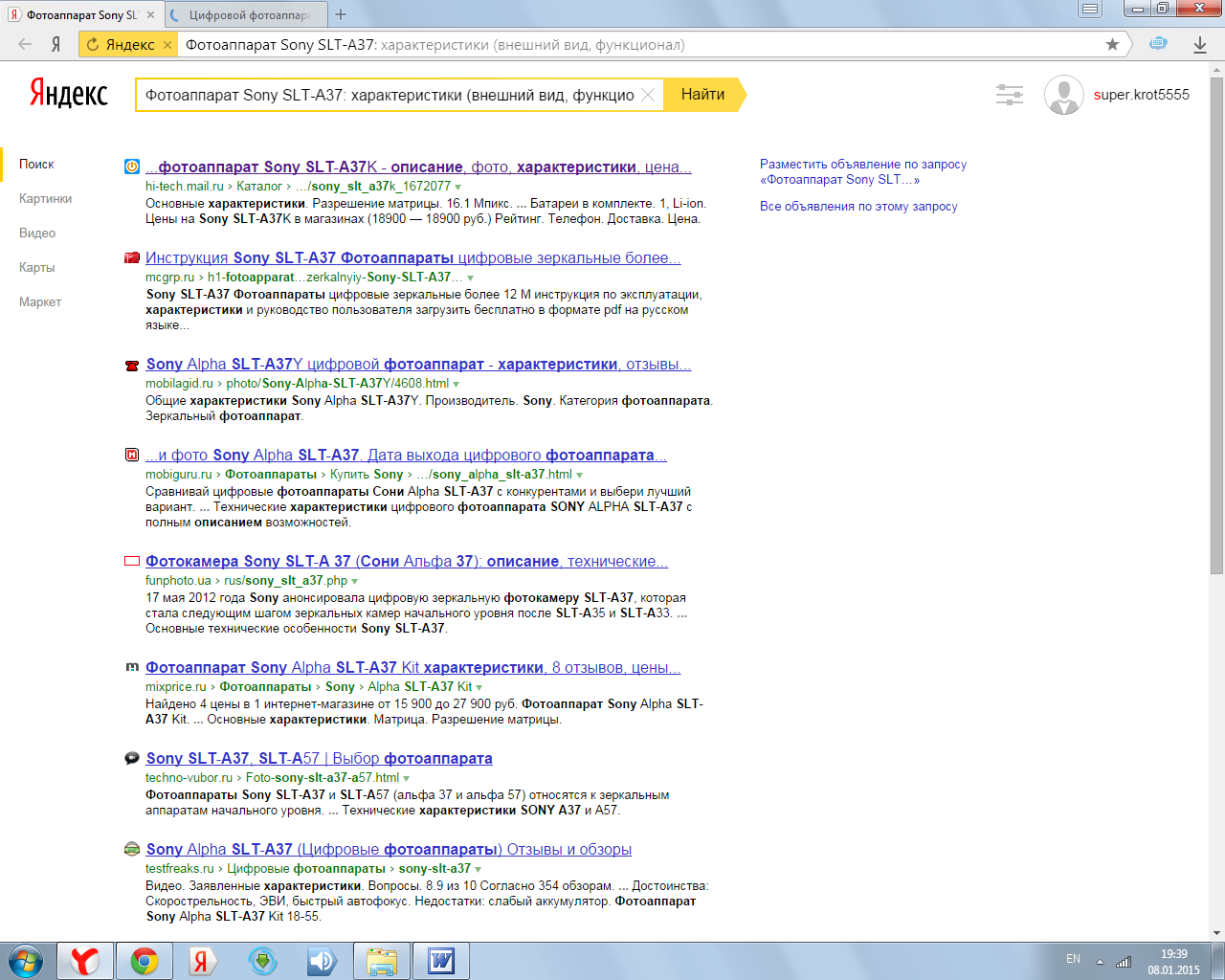Select Поиск in left sidebar
Screen dimensions: 1225x980
click(36, 165)
